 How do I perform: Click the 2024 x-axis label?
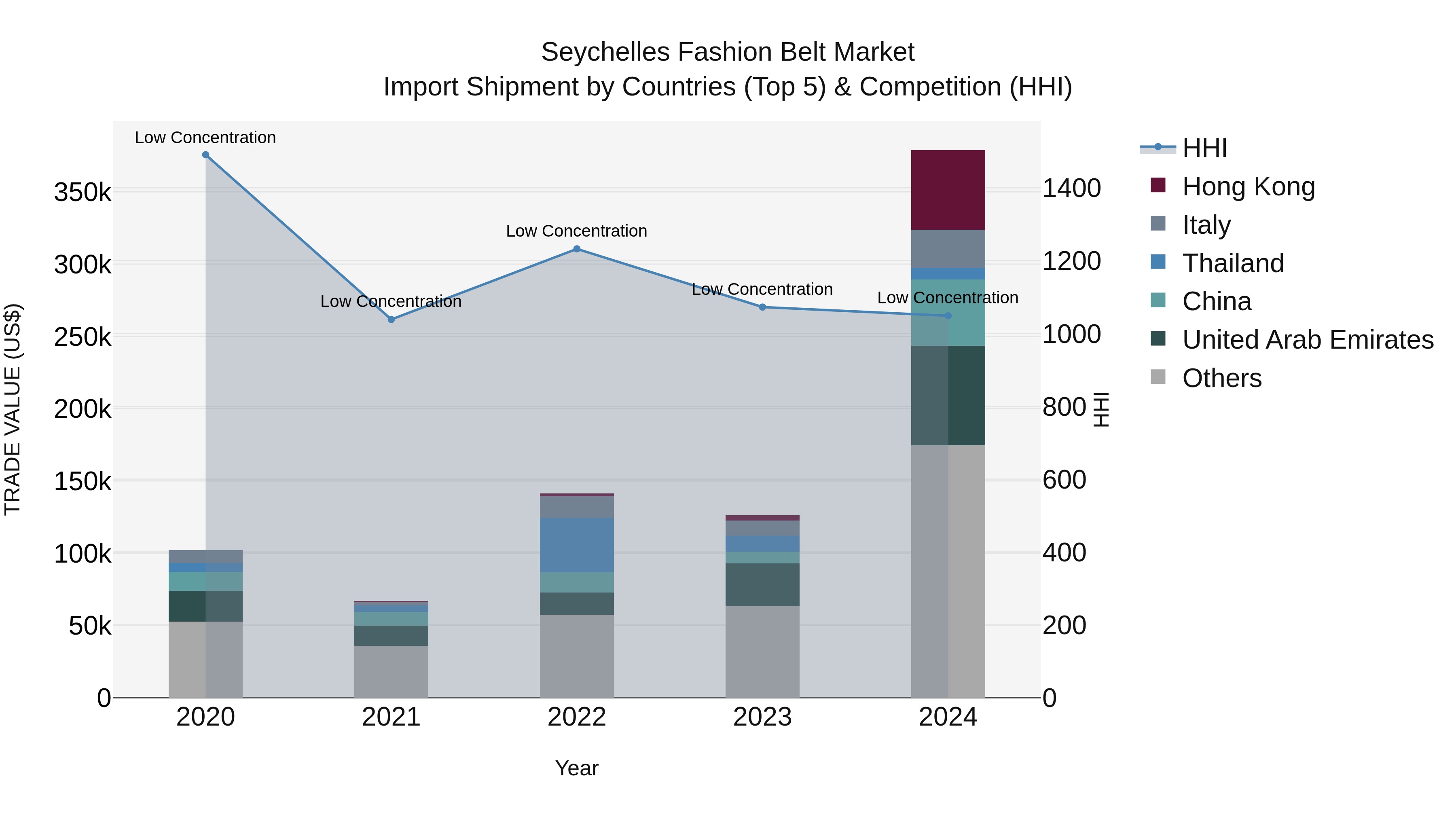948,717
